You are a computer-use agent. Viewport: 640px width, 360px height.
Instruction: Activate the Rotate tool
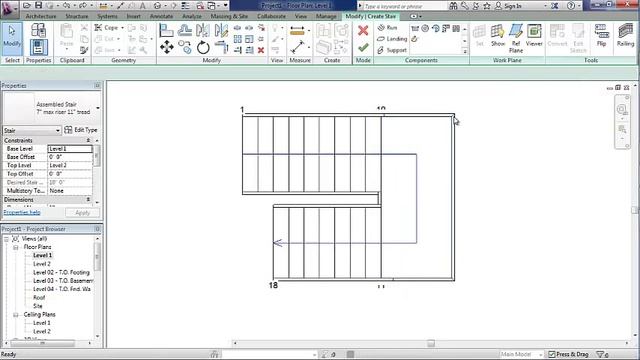point(203,47)
